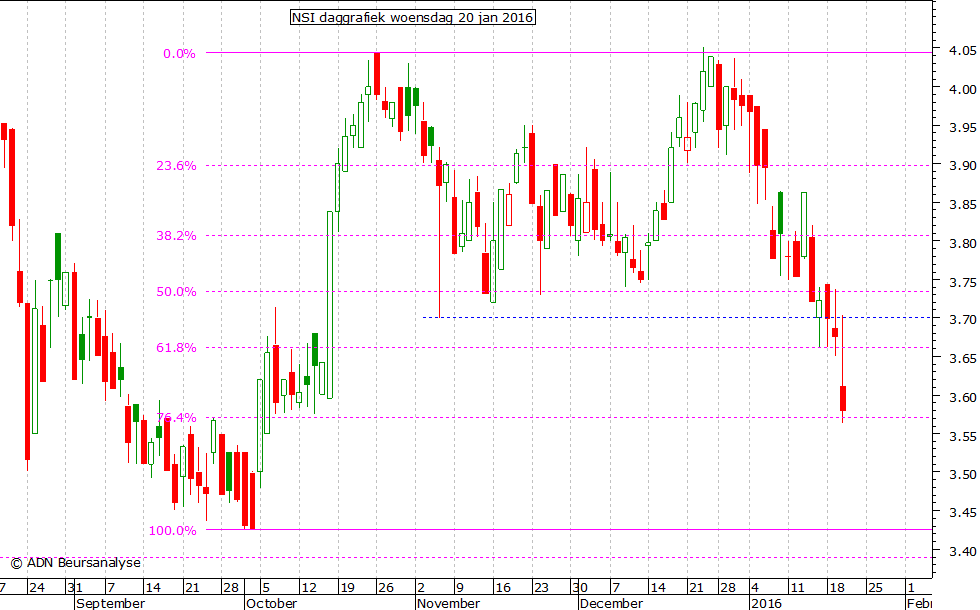Image resolution: width=980 pixels, height=610 pixels.
Task: Click the price axis value '3.50'
Action: [962, 474]
